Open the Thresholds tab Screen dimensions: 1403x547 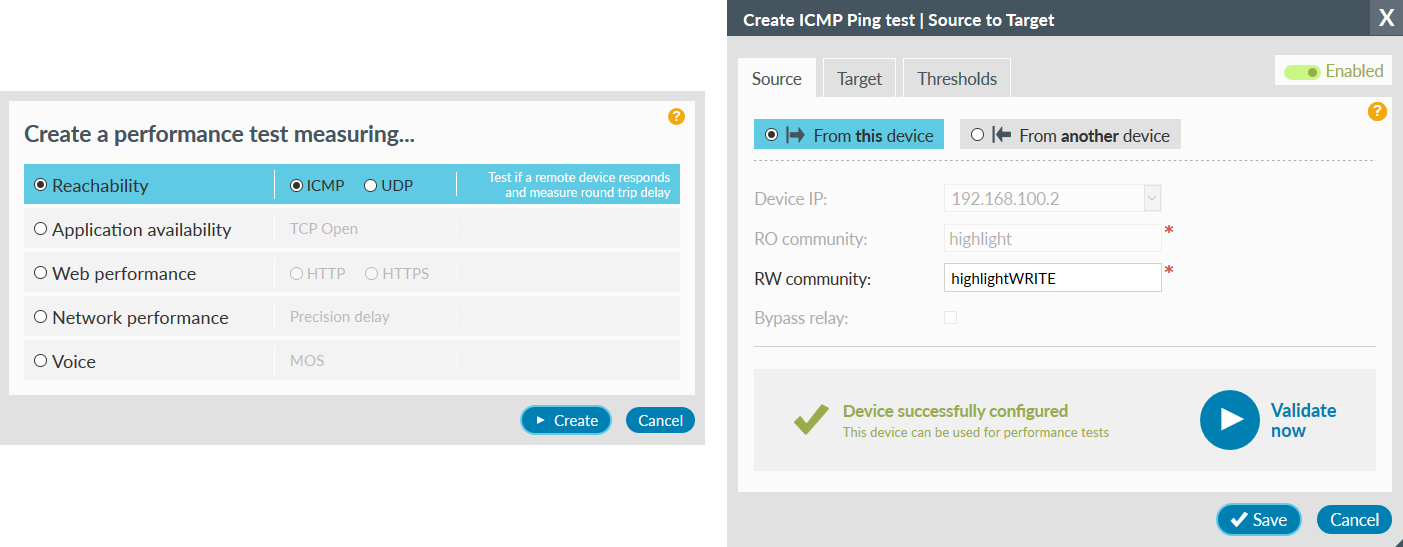pyautogui.click(x=957, y=78)
